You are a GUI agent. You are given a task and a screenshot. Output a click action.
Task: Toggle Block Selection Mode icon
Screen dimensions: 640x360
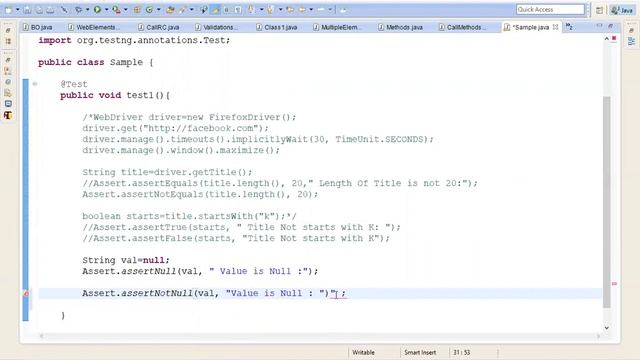(226, 9)
